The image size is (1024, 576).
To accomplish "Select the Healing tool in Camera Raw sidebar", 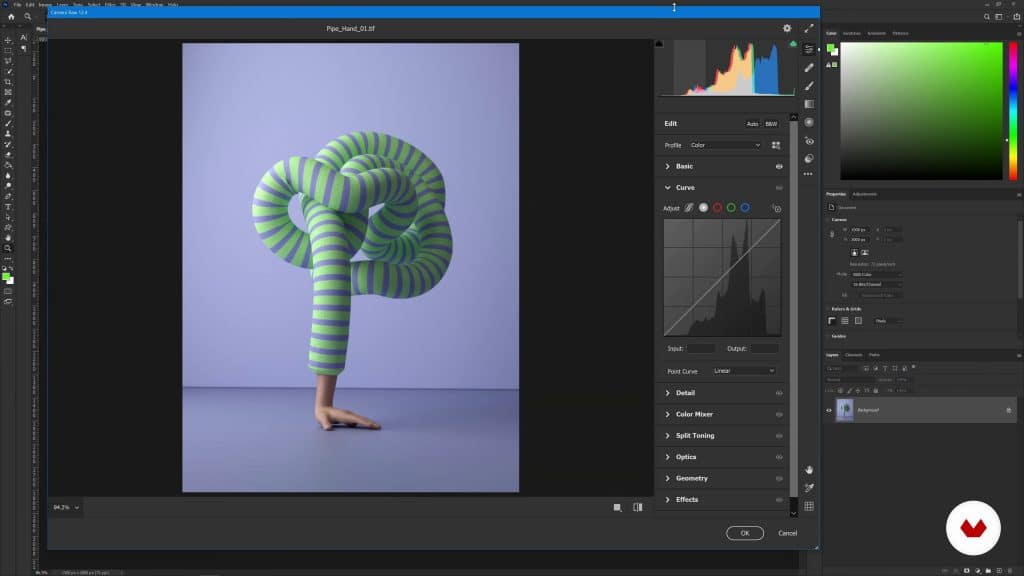I will pos(809,67).
